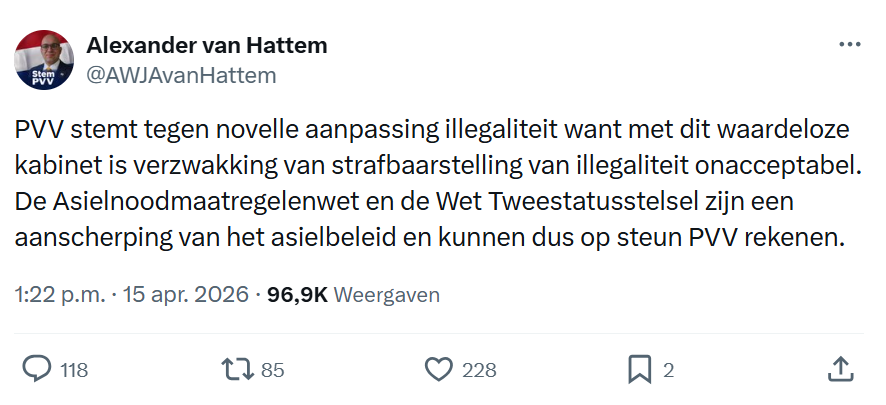View the 96,9K view count

pyautogui.click(x=297, y=295)
